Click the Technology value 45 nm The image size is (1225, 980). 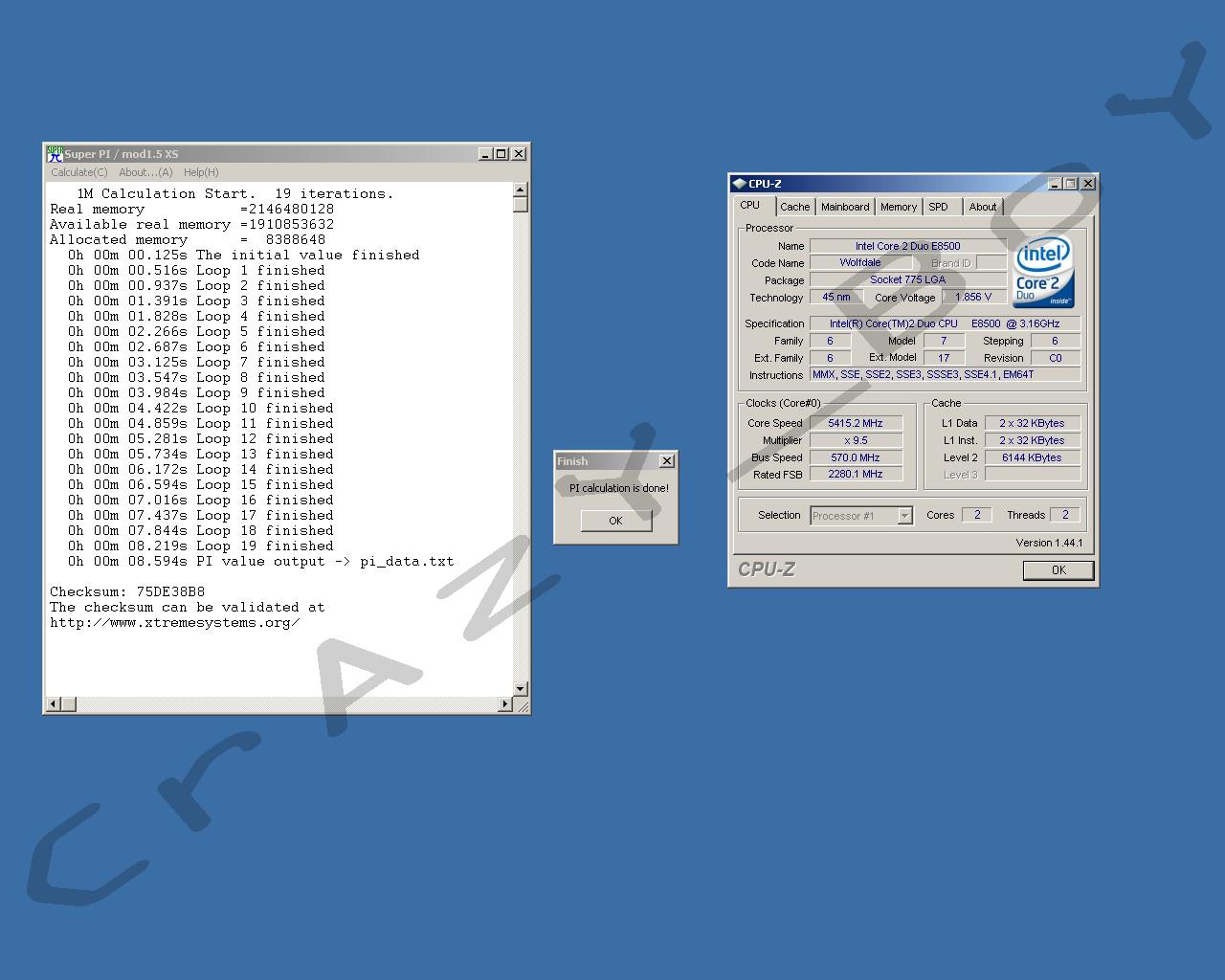(x=835, y=297)
